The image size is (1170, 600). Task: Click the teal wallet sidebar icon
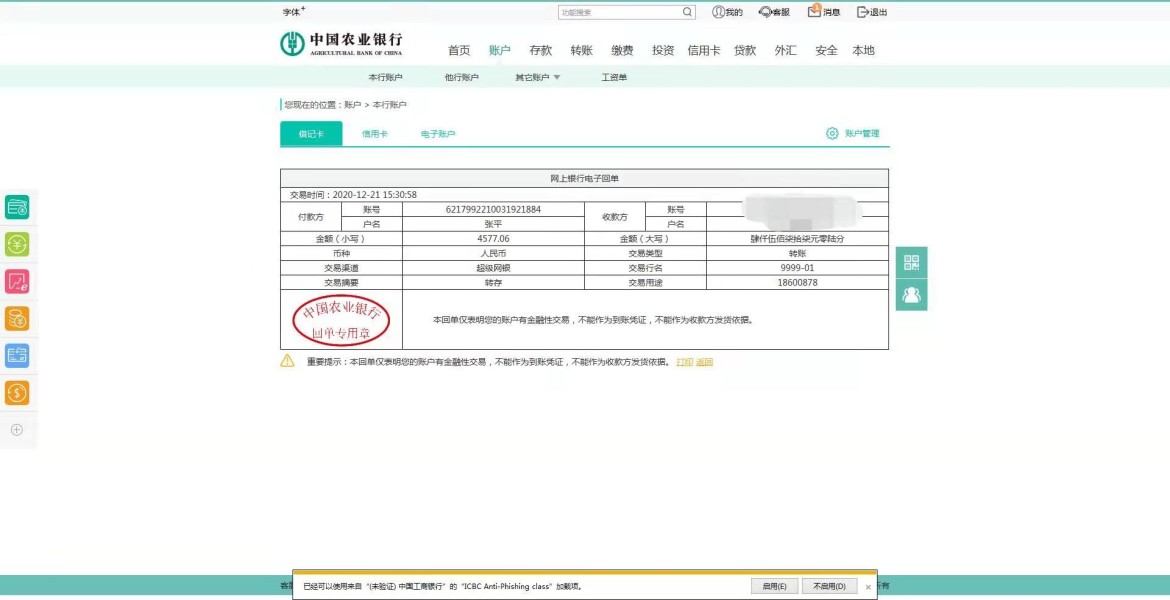[17, 207]
